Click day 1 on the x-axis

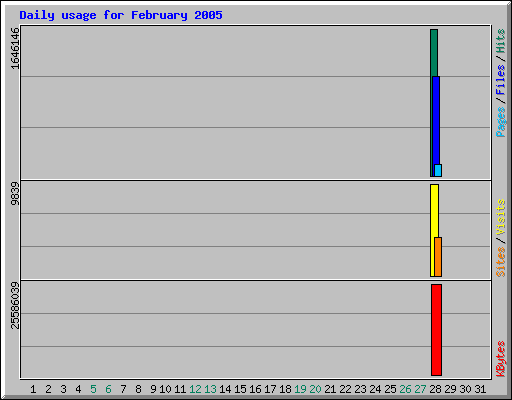click(x=33, y=389)
